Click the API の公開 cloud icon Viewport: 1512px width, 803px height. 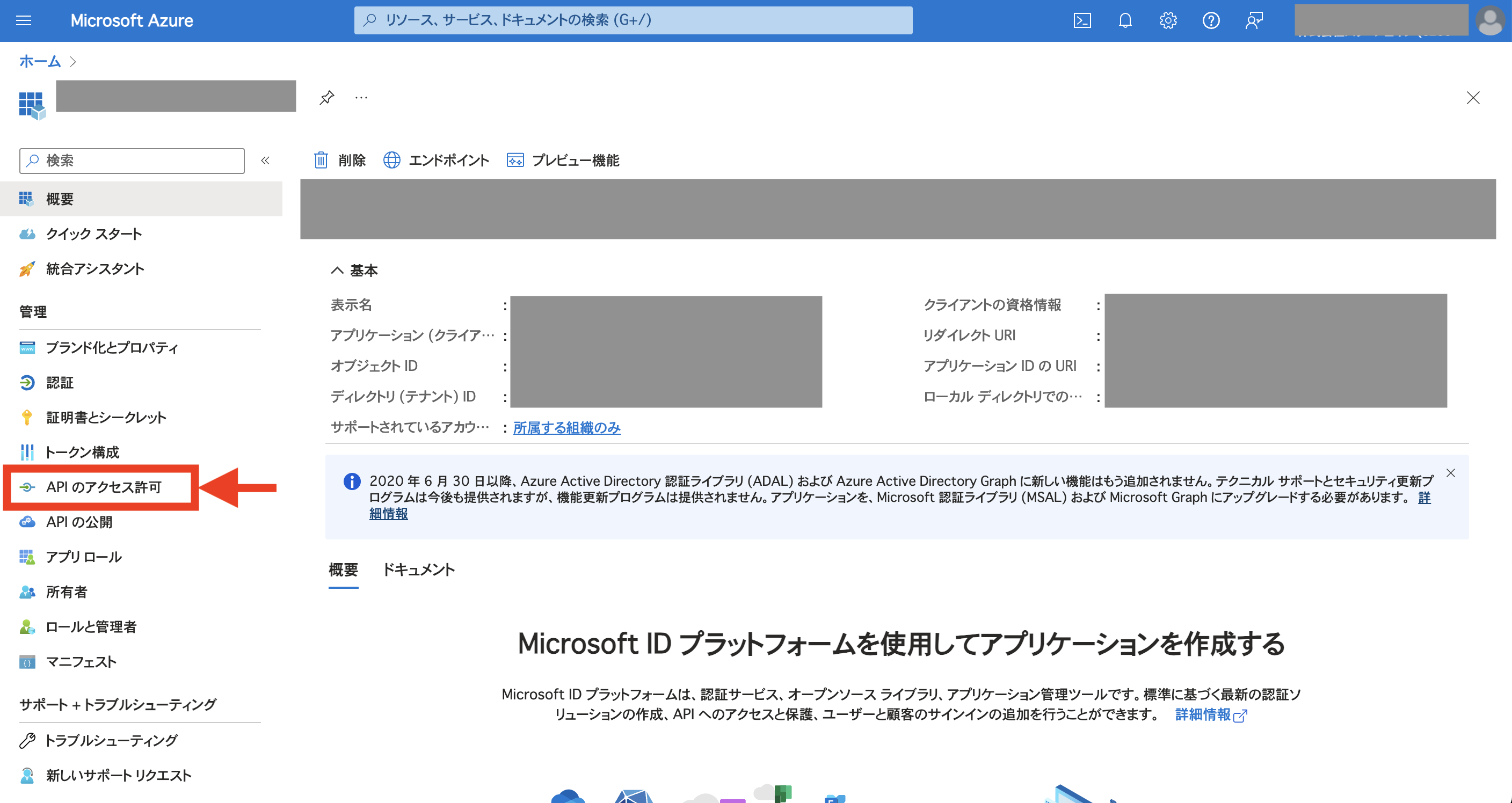point(27,522)
